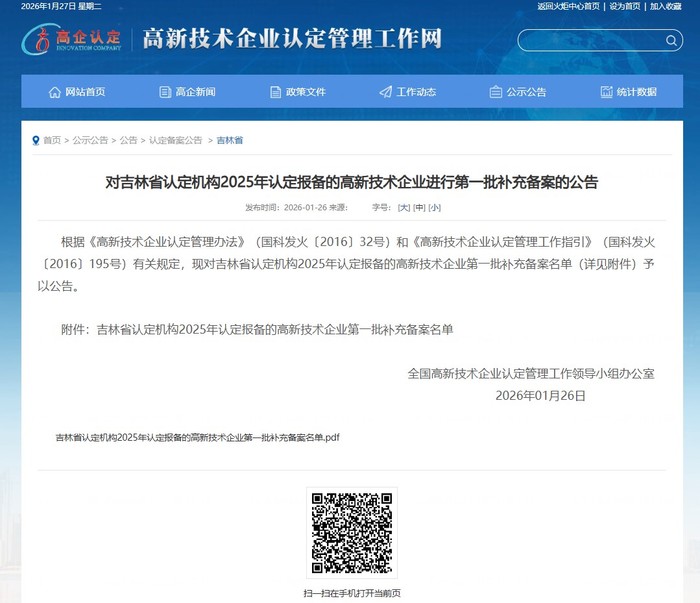Open the attached PDF 补充备案名单
The height and width of the screenshot is (603, 700).
point(198,438)
